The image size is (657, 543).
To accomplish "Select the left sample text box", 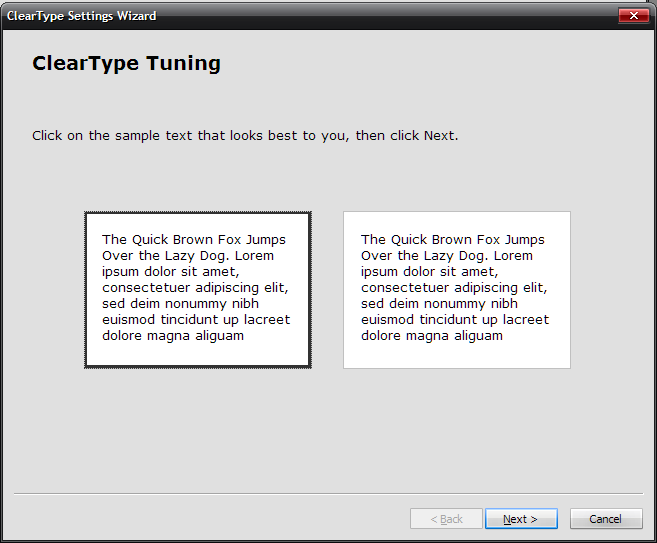I will [x=198, y=290].
